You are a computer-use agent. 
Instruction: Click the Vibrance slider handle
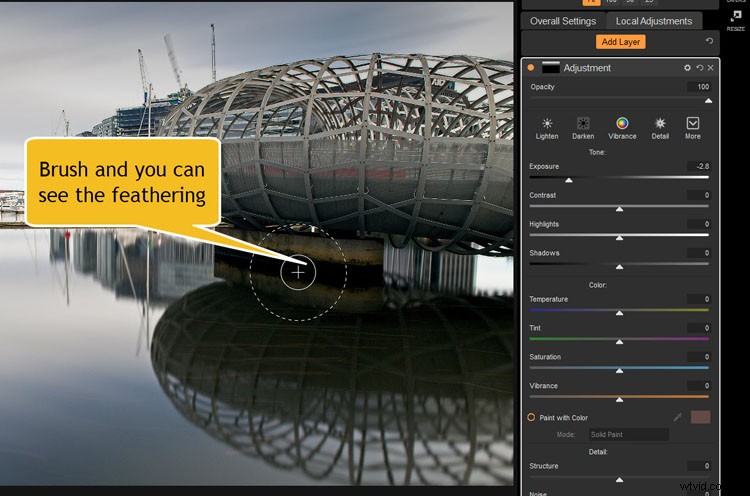pos(619,399)
